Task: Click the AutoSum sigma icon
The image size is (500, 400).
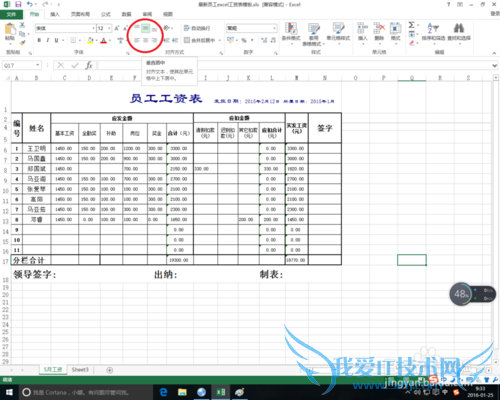Action: [412, 25]
